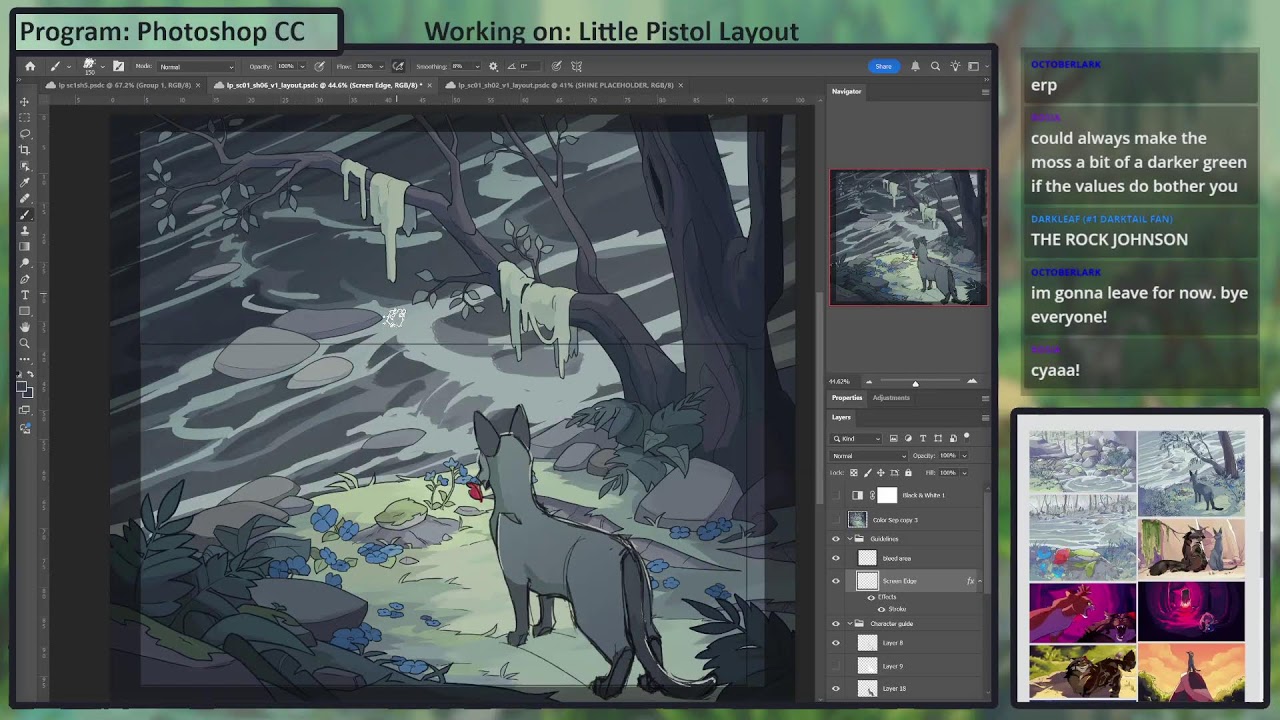The height and width of the screenshot is (720, 1280).
Task: Open the Layers panel menu
Action: pos(985,417)
